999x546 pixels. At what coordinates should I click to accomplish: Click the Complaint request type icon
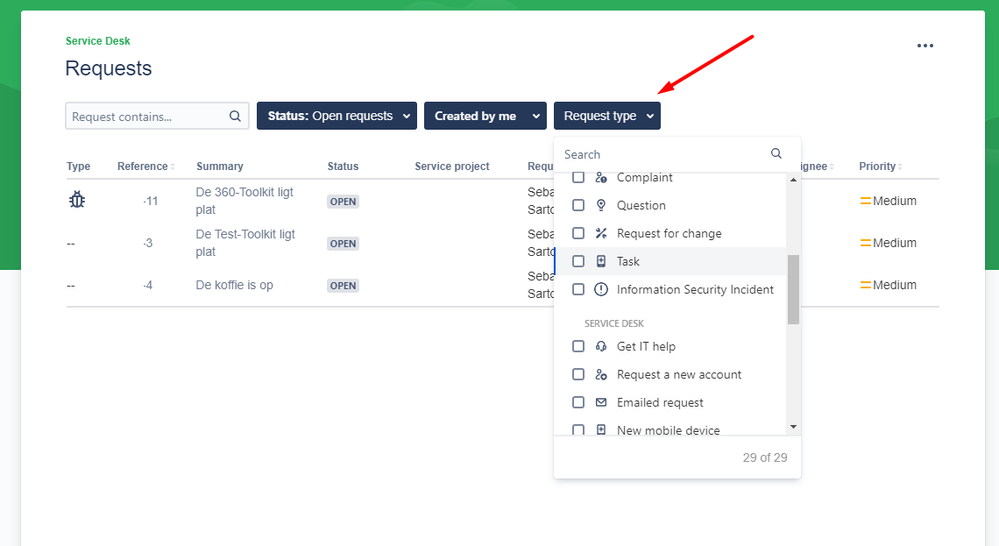(601, 177)
